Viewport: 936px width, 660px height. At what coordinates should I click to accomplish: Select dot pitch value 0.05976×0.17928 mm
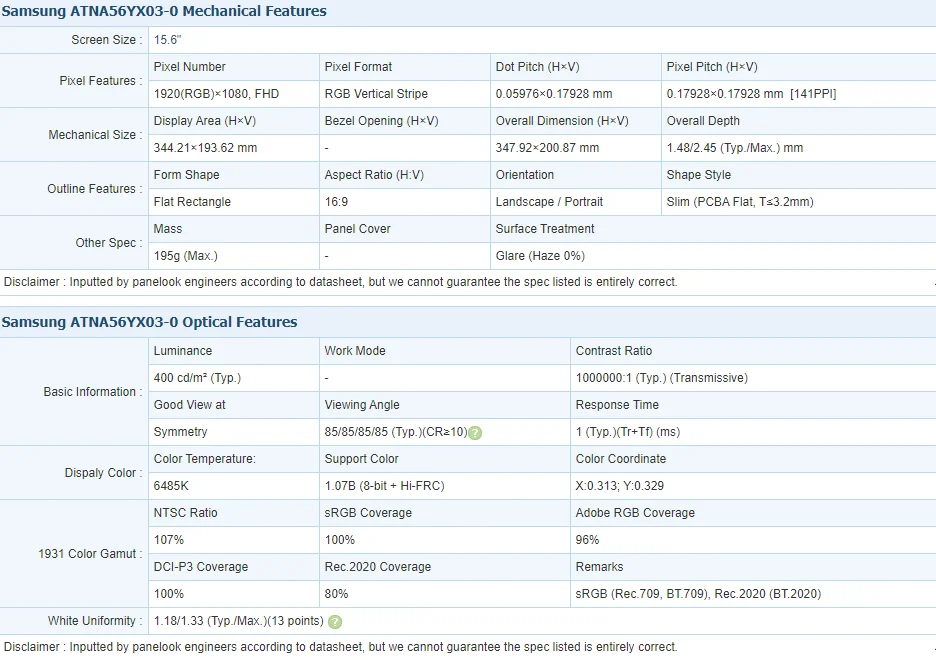(553, 94)
